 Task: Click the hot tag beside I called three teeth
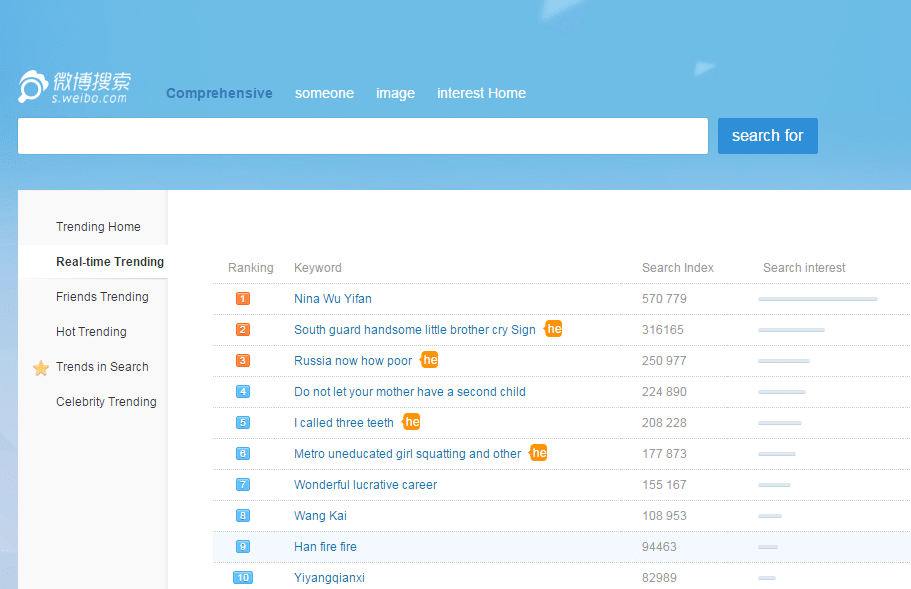(411, 422)
